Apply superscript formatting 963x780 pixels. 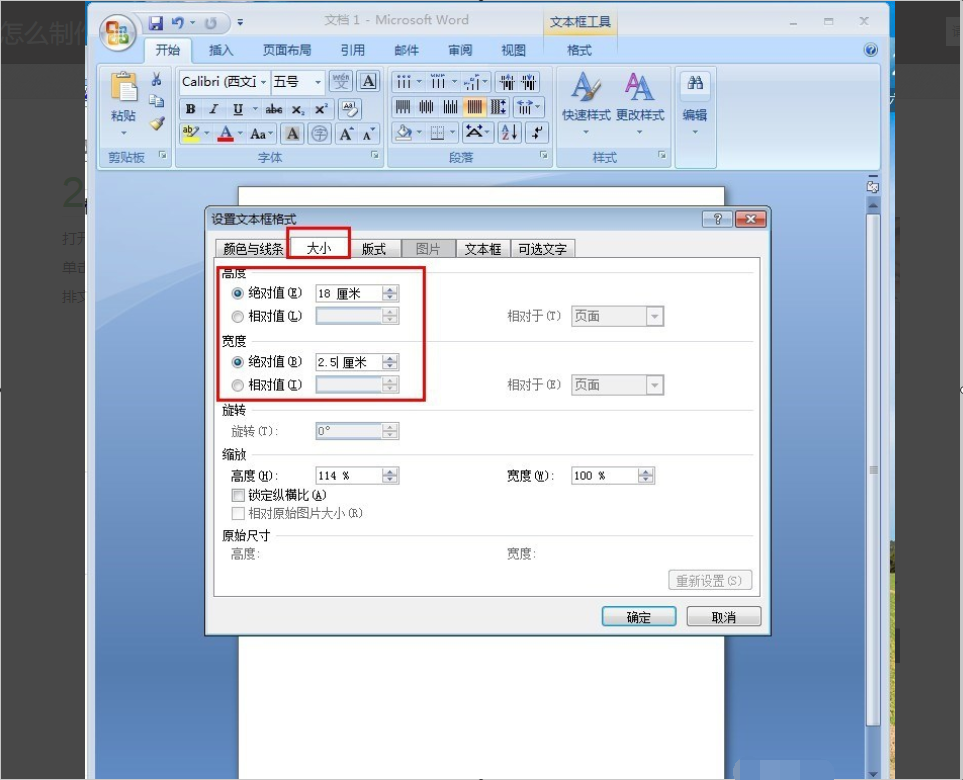[x=321, y=109]
